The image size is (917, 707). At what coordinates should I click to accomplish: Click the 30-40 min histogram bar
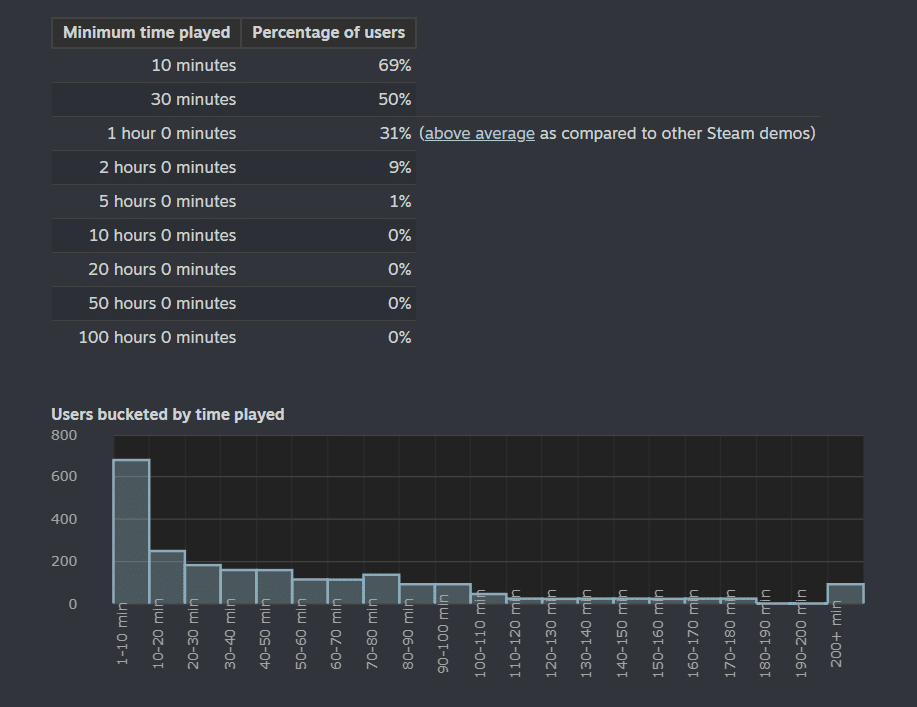pyautogui.click(x=239, y=587)
